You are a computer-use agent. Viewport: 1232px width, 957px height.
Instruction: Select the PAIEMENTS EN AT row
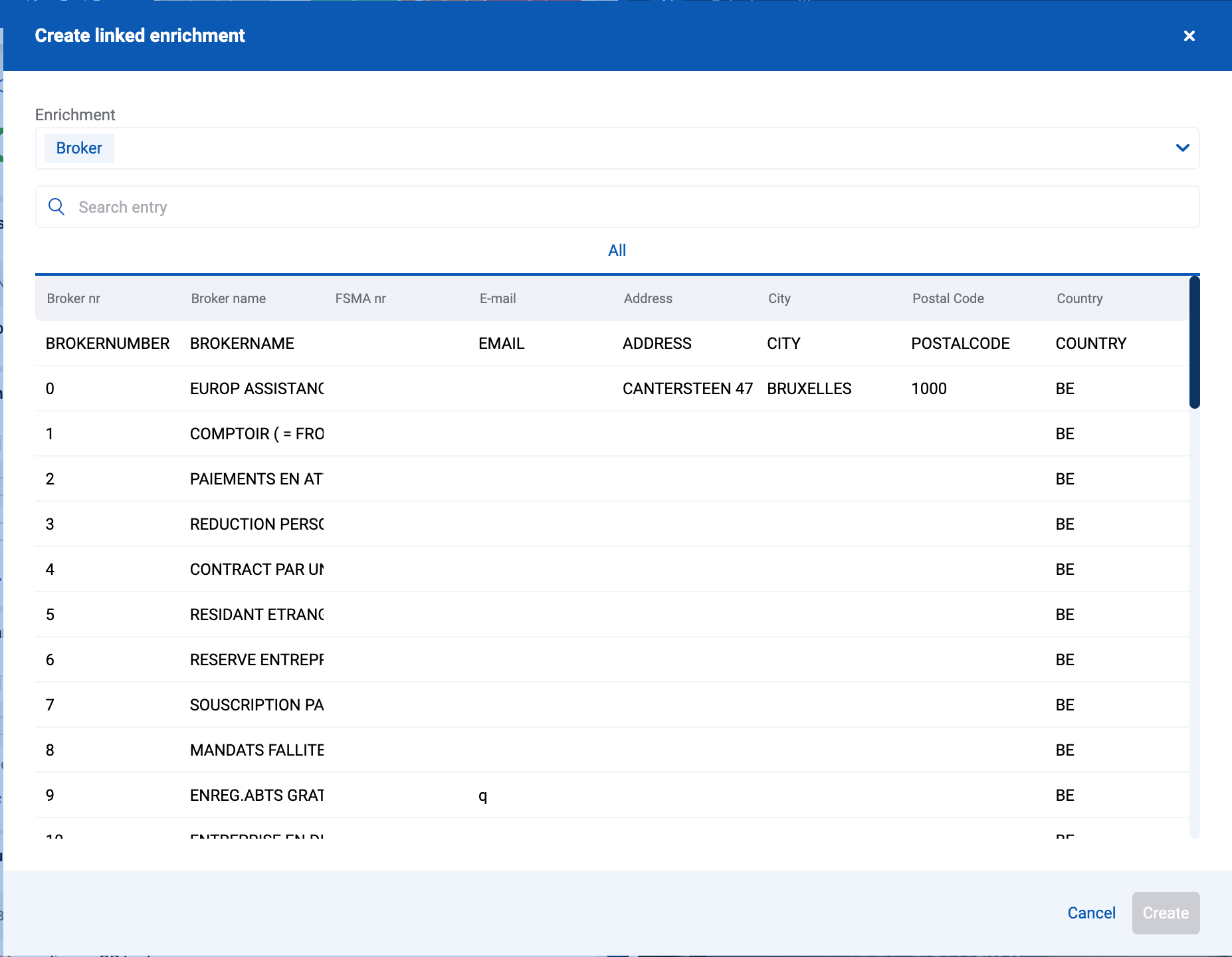click(612, 479)
